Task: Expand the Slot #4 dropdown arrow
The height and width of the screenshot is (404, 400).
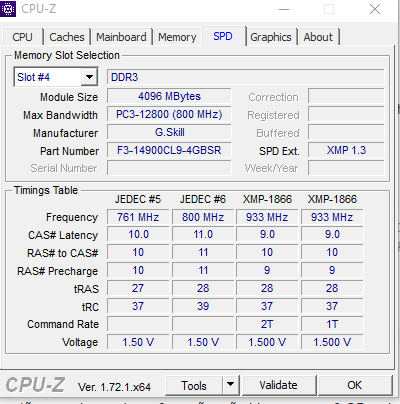Action: point(89,77)
